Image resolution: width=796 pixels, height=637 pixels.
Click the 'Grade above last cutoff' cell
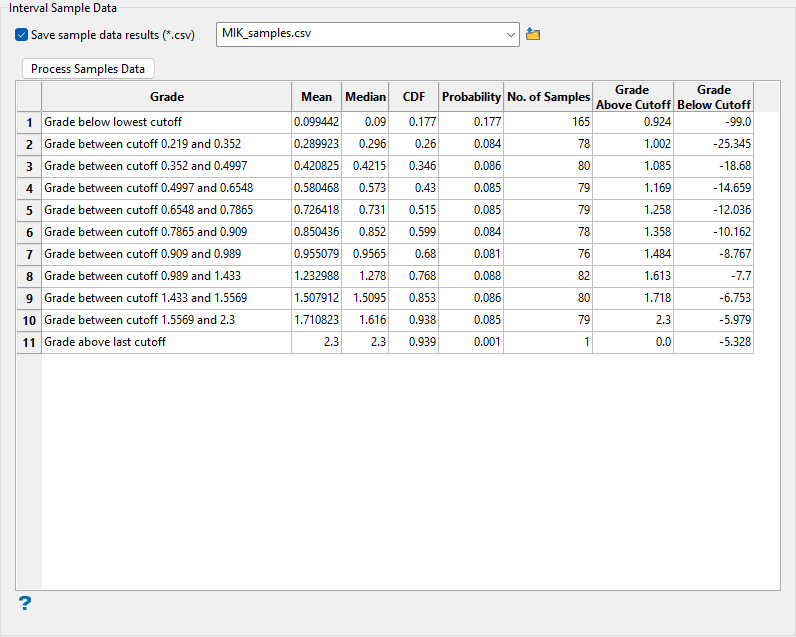click(x=166, y=342)
